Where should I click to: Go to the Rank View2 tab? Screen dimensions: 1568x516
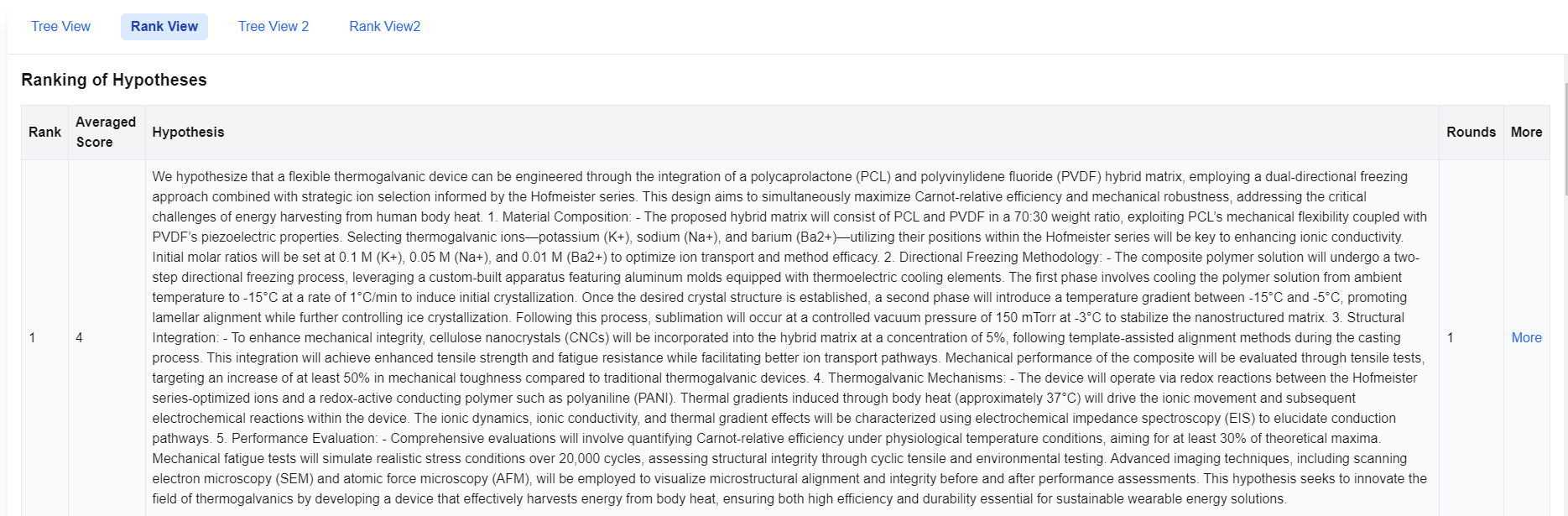384,27
